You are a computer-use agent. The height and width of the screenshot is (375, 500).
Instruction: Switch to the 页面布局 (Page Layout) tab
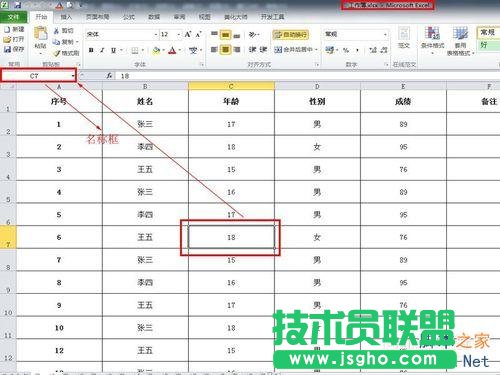click(97, 17)
